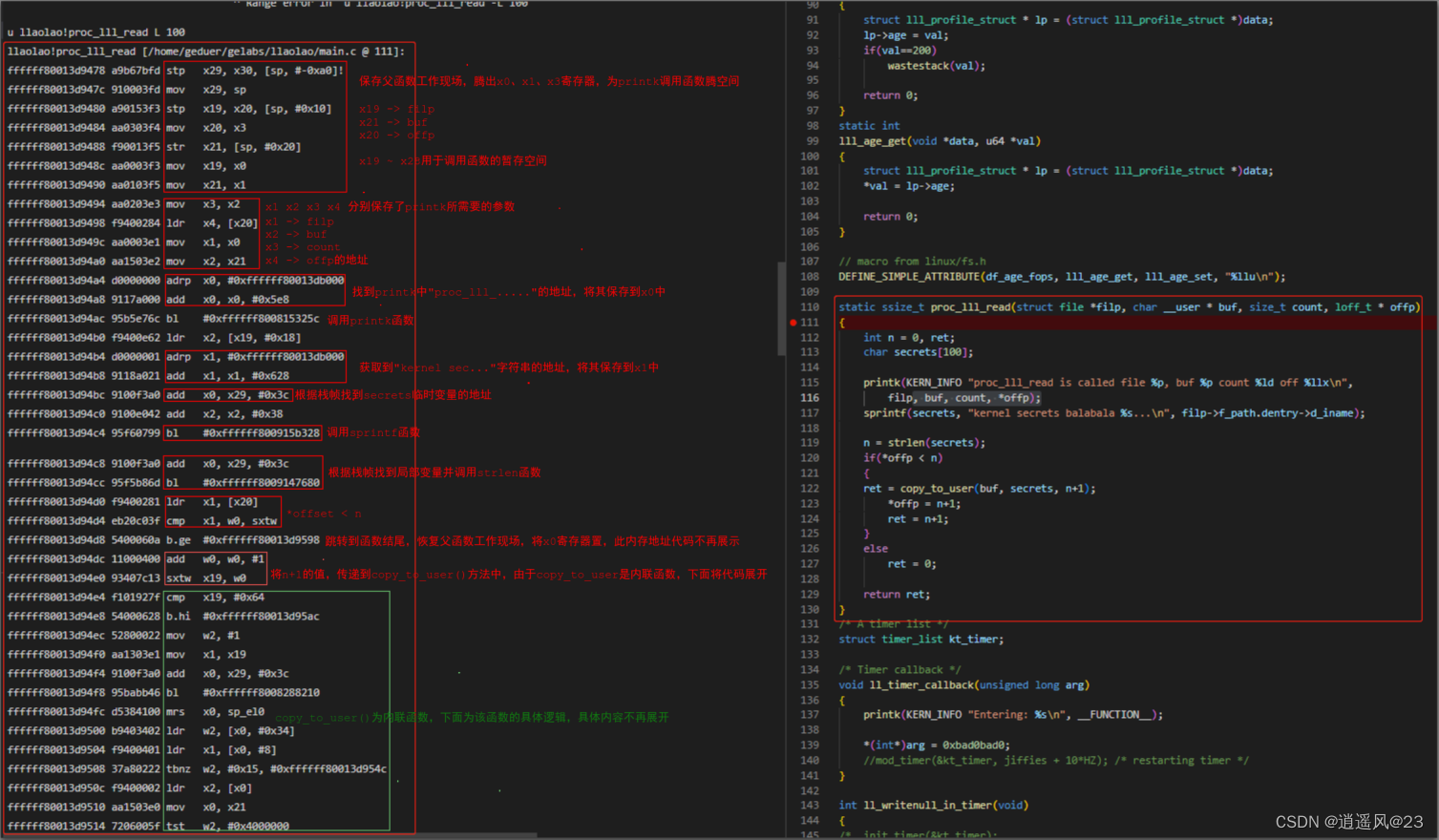Select disassembly row at address ffffff80013d949c
The width and height of the screenshot is (1439, 840).
(124, 242)
